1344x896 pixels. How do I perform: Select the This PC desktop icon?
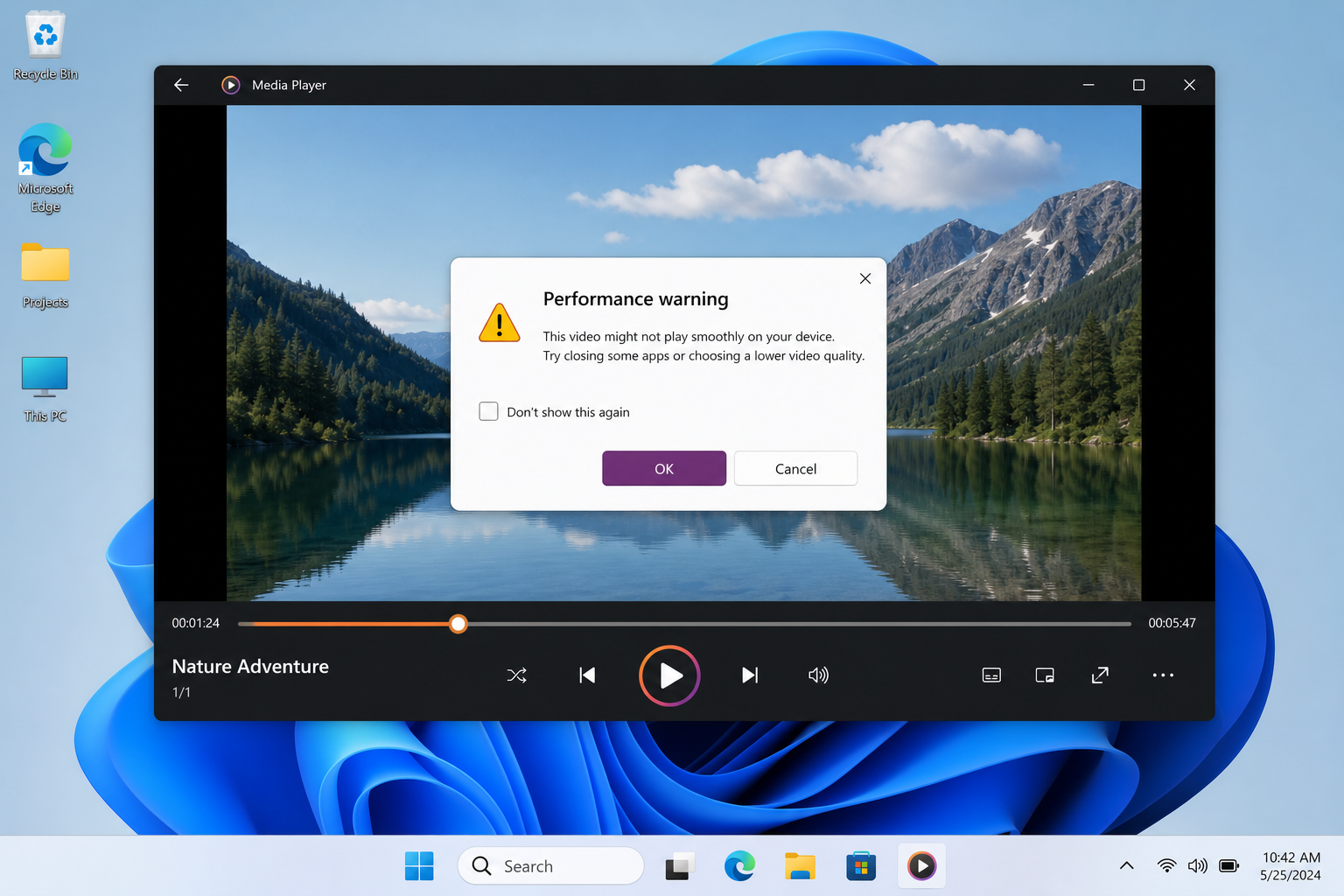point(45,389)
